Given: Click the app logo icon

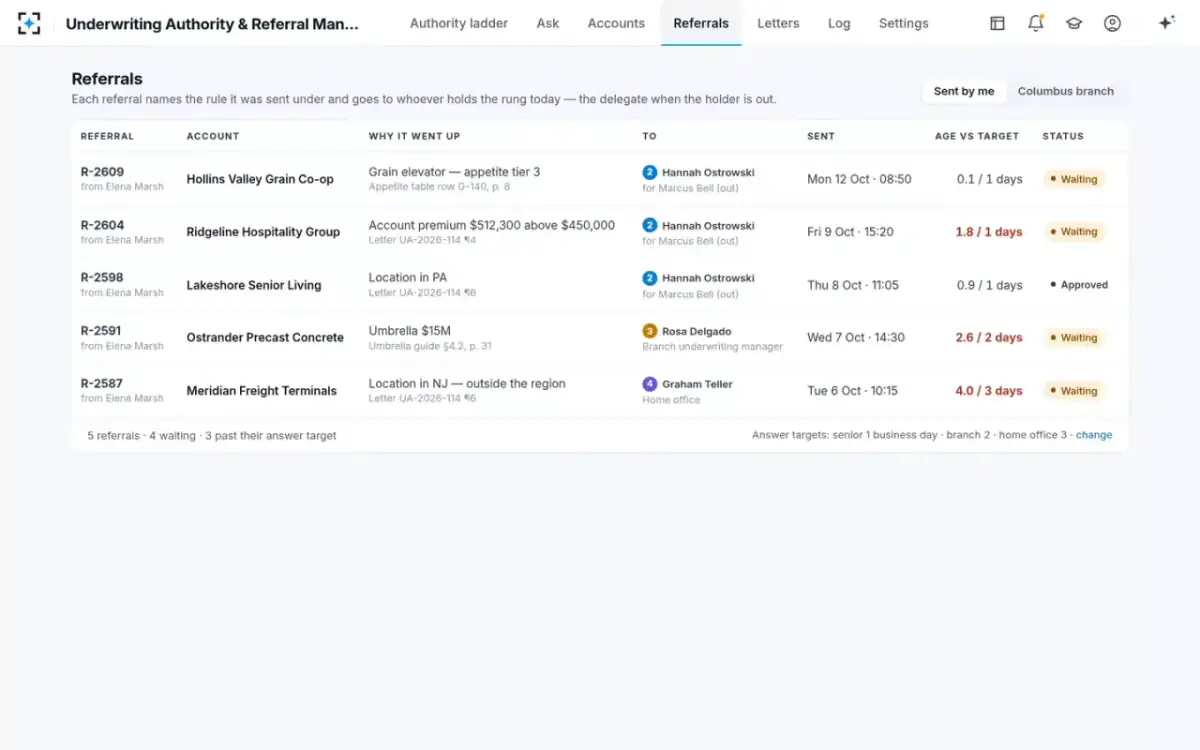Looking at the screenshot, I should pos(29,23).
